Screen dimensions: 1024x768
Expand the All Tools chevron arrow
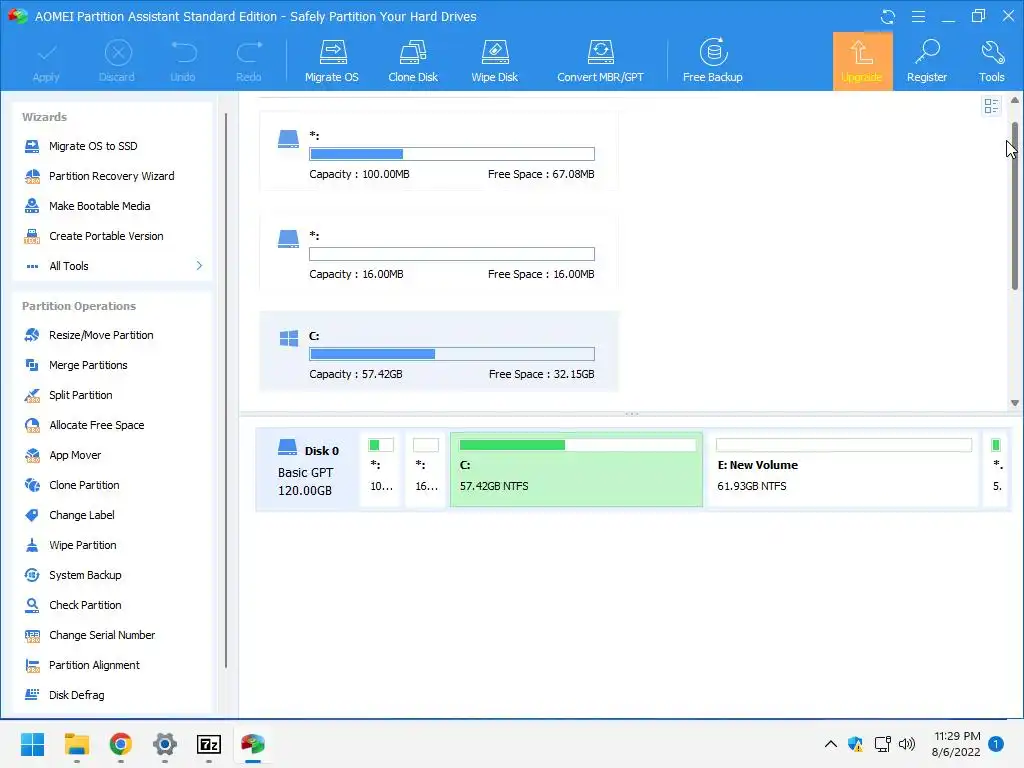(x=199, y=266)
